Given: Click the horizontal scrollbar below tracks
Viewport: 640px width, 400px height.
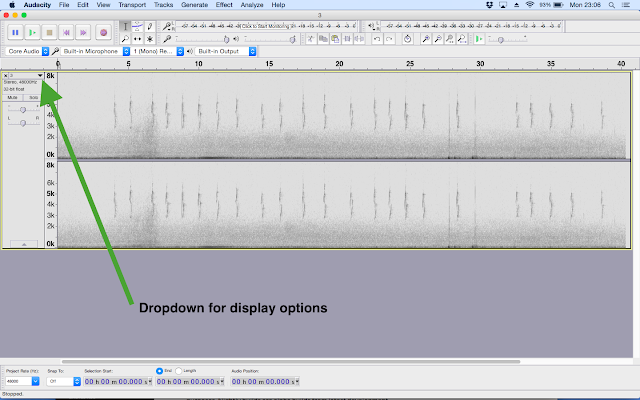Looking at the screenshot, I should pos(291,362).
